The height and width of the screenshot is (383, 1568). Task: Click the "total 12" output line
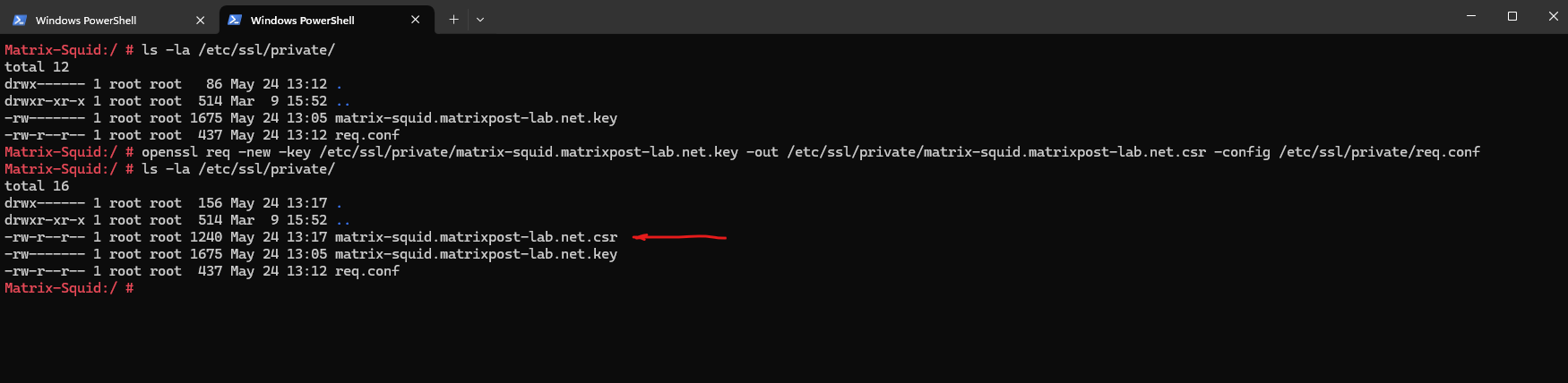pos(37,67)
